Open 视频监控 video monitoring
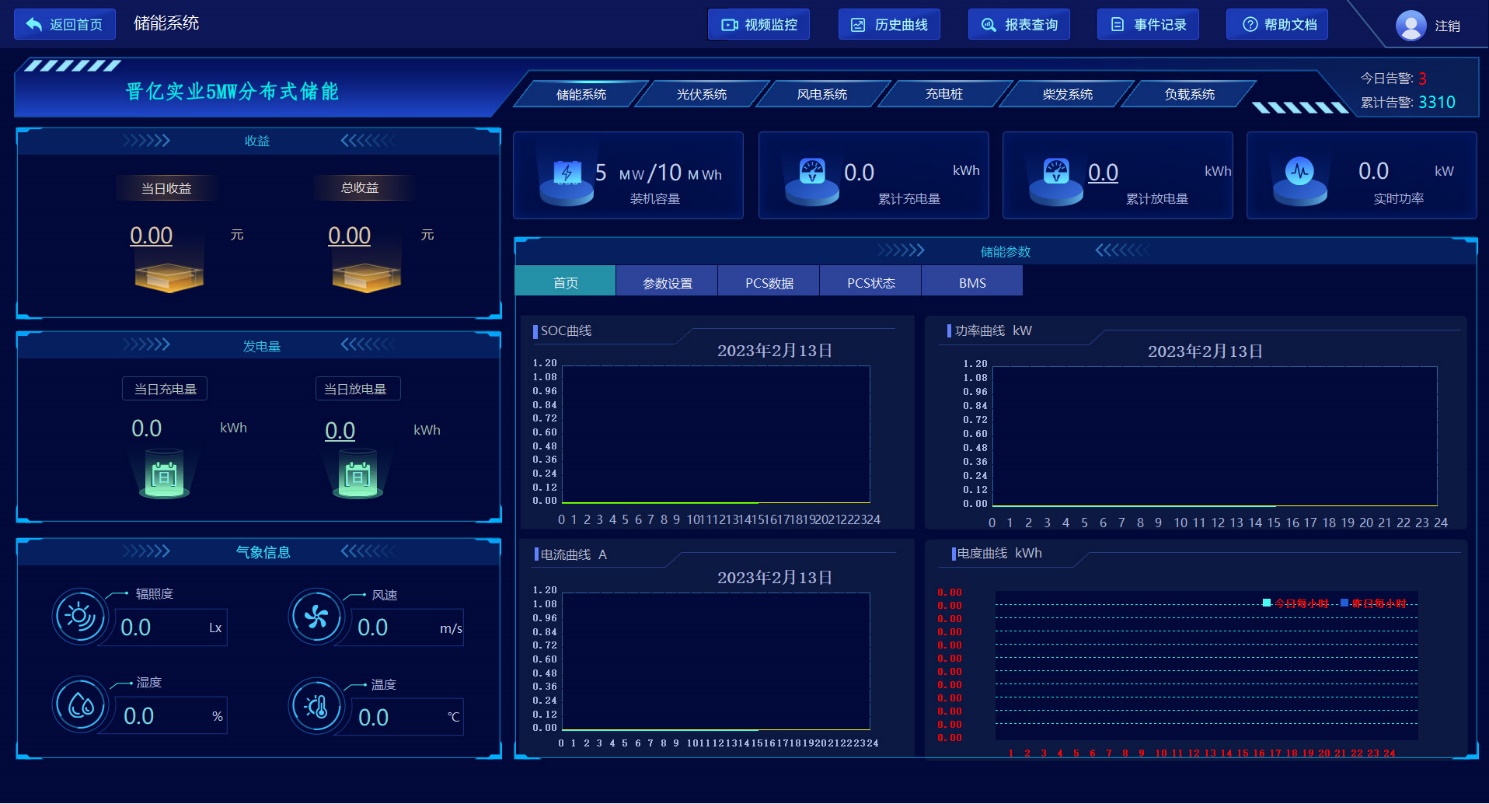Screen dimensions: 1489x804 pos(759,25)
